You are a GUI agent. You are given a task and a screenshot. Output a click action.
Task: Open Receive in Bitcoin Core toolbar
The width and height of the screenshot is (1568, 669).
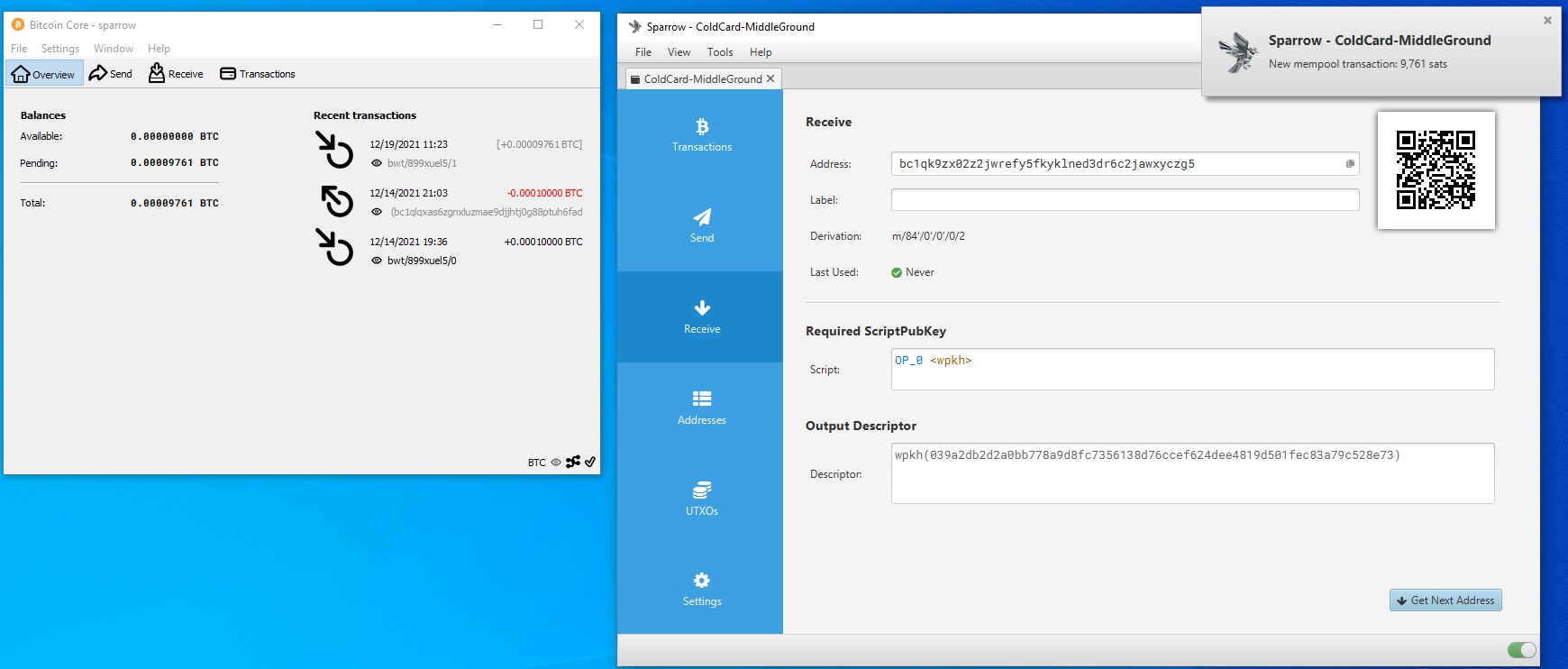176,74
